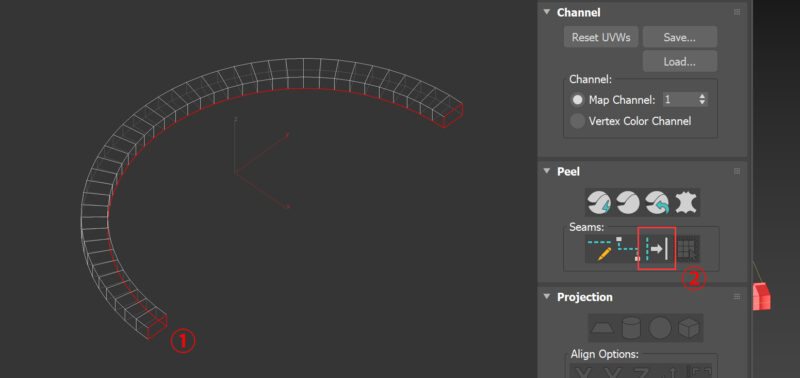
Task: Apply Box Map projection
Action: (689, 328)
